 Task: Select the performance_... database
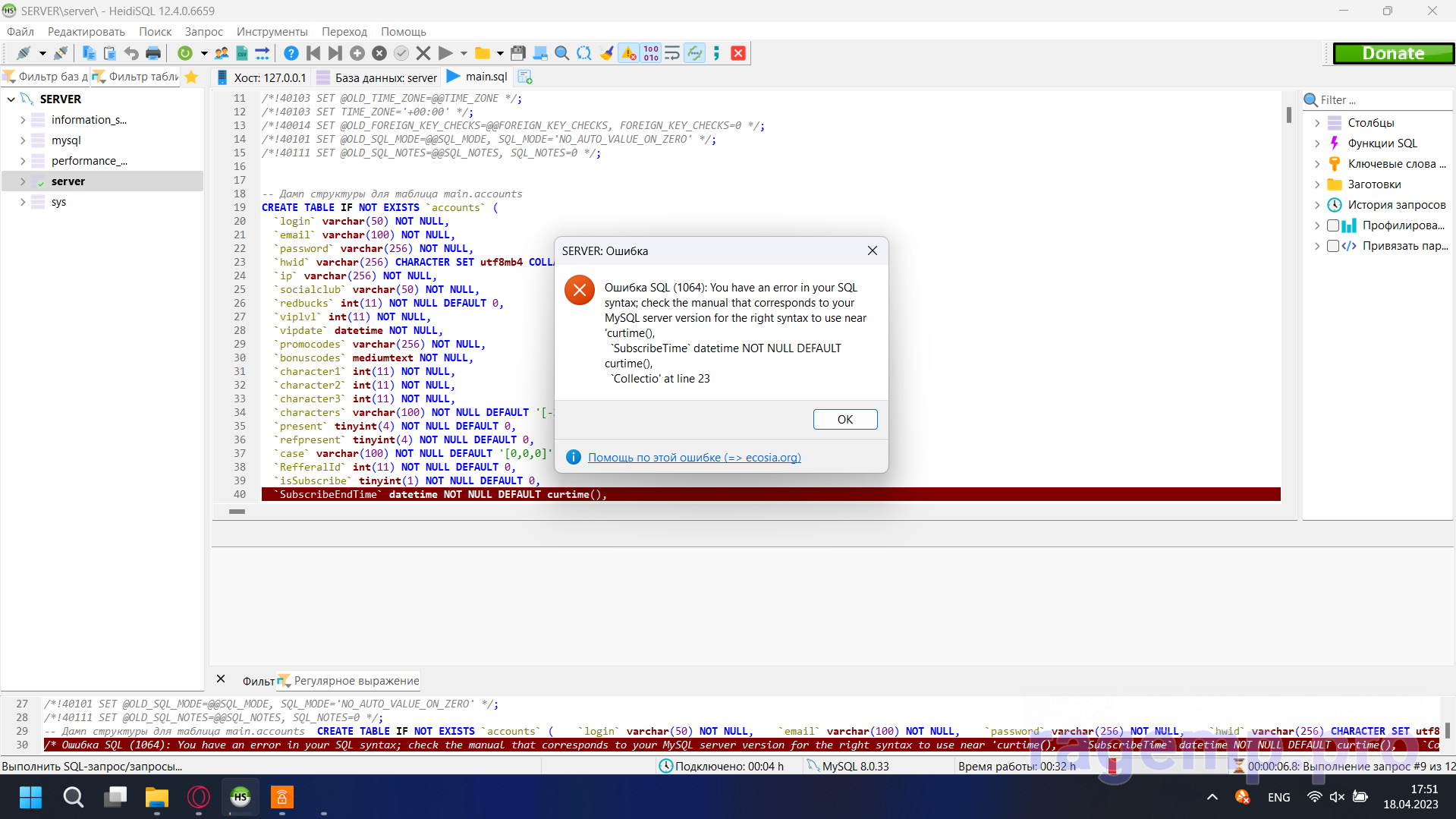coord(90,161)
